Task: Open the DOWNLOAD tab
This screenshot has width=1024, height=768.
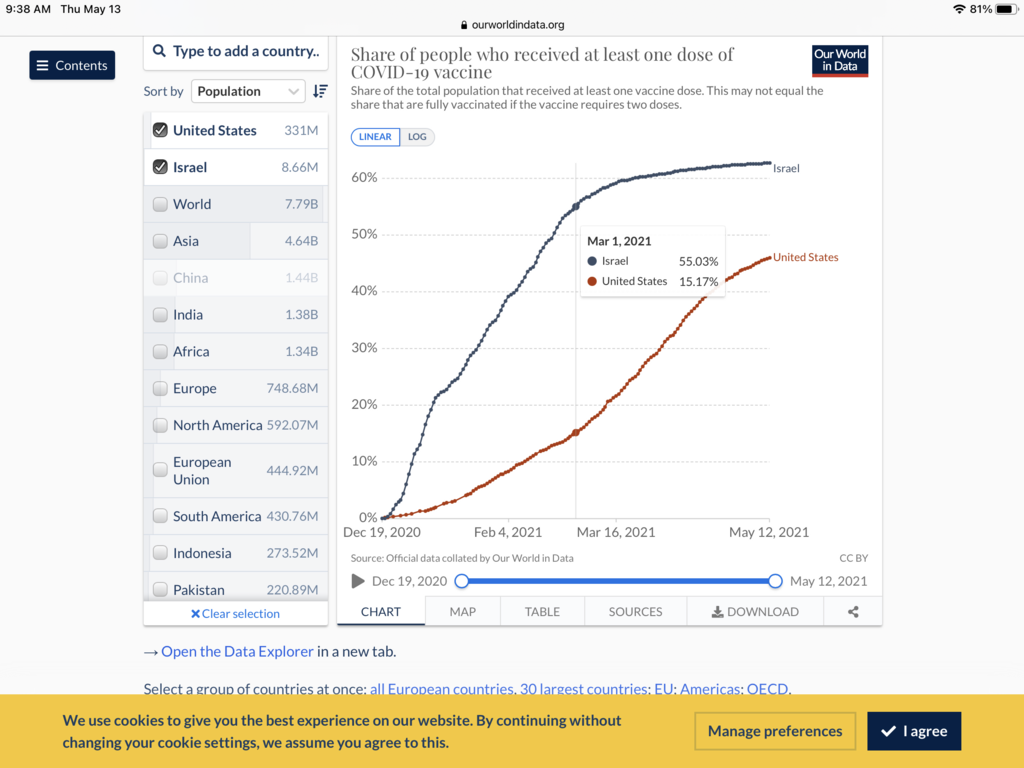Action: [755, 612]
